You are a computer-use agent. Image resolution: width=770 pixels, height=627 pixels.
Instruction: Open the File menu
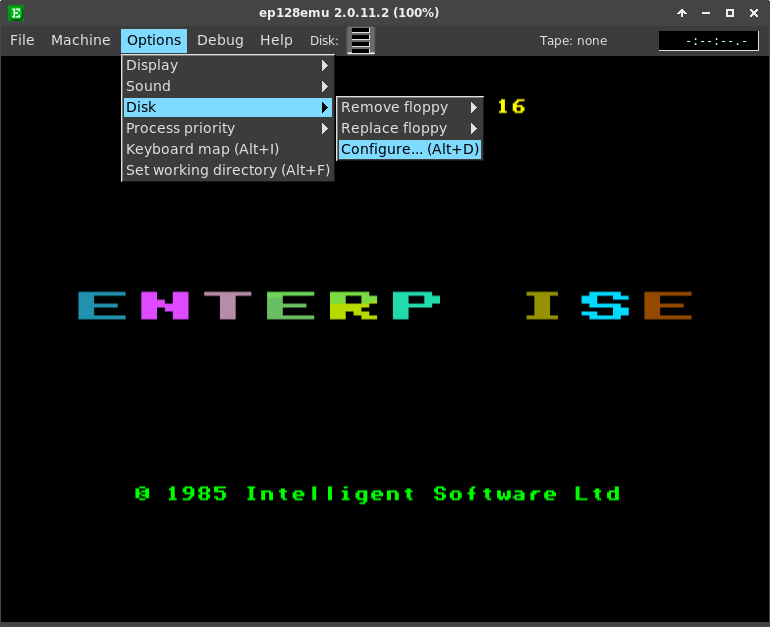(x=22, y=40)
